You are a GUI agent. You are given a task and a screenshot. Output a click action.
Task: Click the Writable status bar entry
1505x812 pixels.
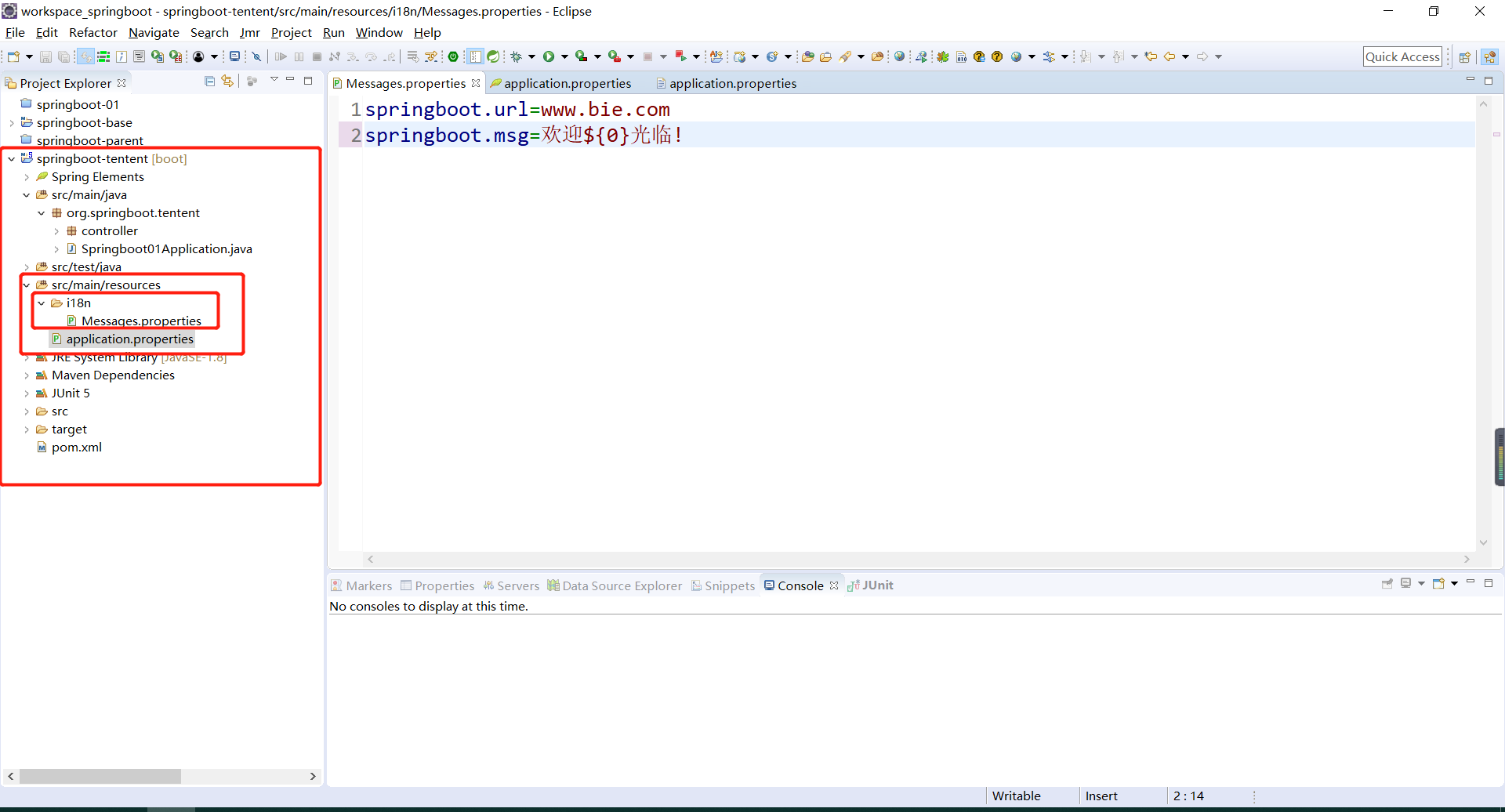(x=1016, y=796)
